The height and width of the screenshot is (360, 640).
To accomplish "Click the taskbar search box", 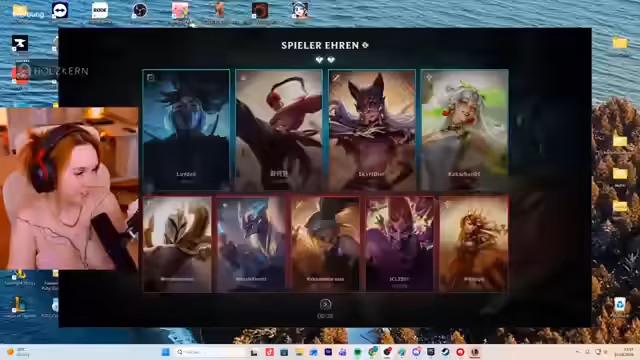I will tap(210, 352).
